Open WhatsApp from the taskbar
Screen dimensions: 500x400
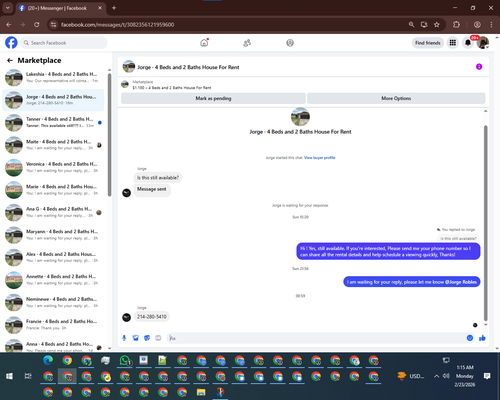pos(125,360)
